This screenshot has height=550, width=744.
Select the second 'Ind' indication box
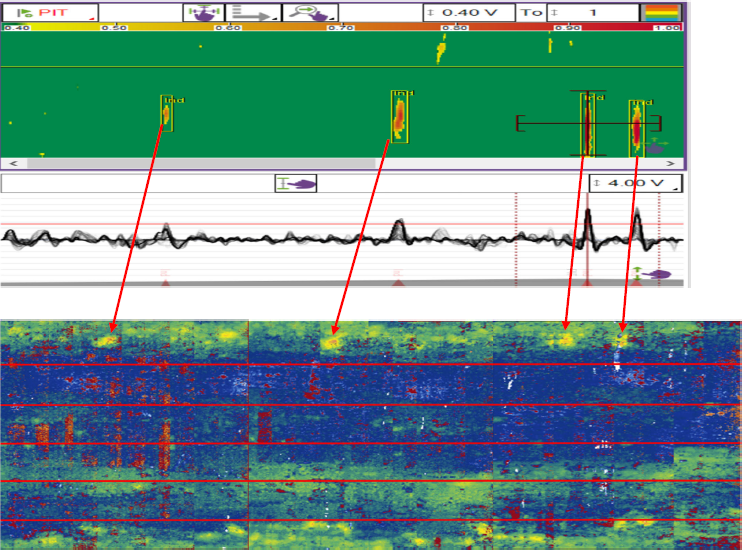click(400, 116)
